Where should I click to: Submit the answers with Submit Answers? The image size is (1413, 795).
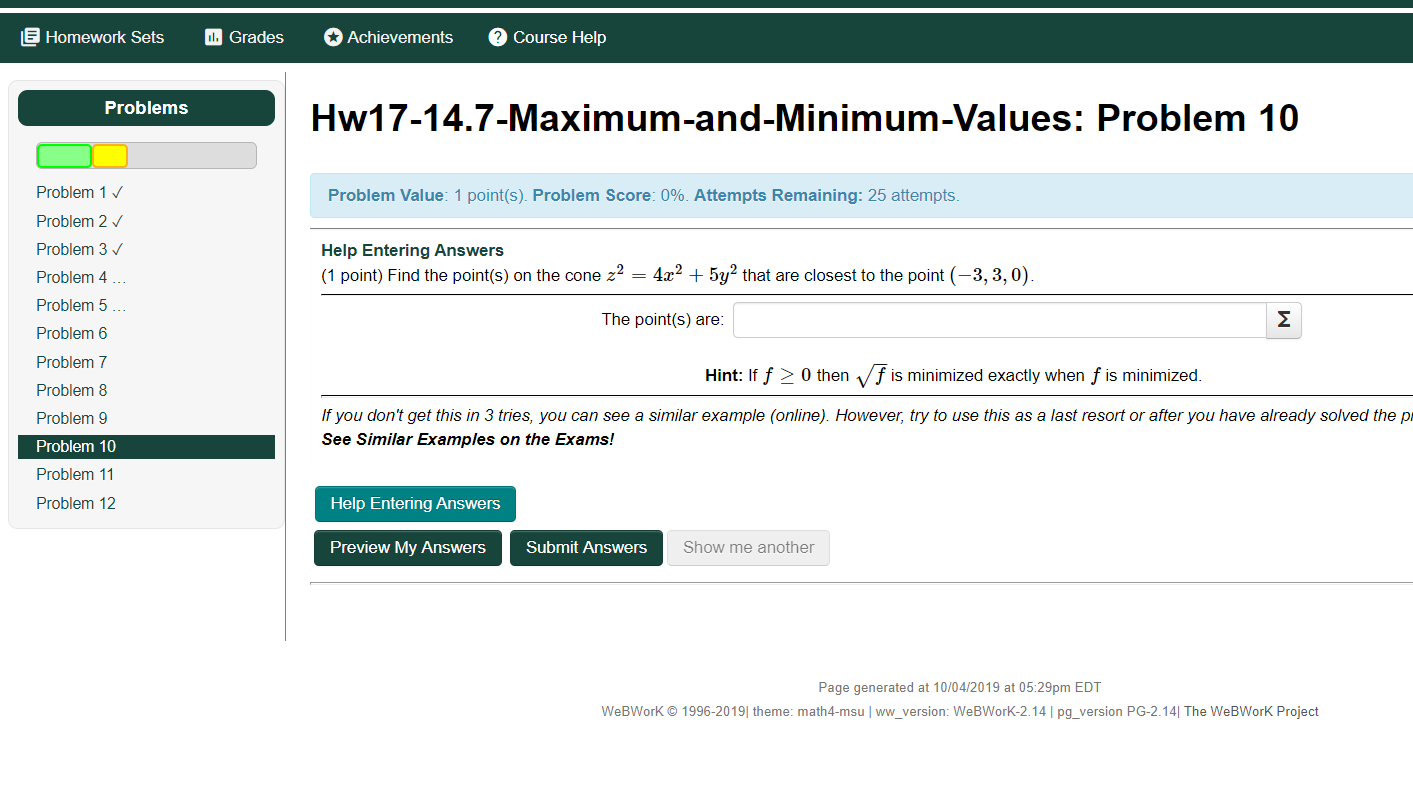point(586,548)
